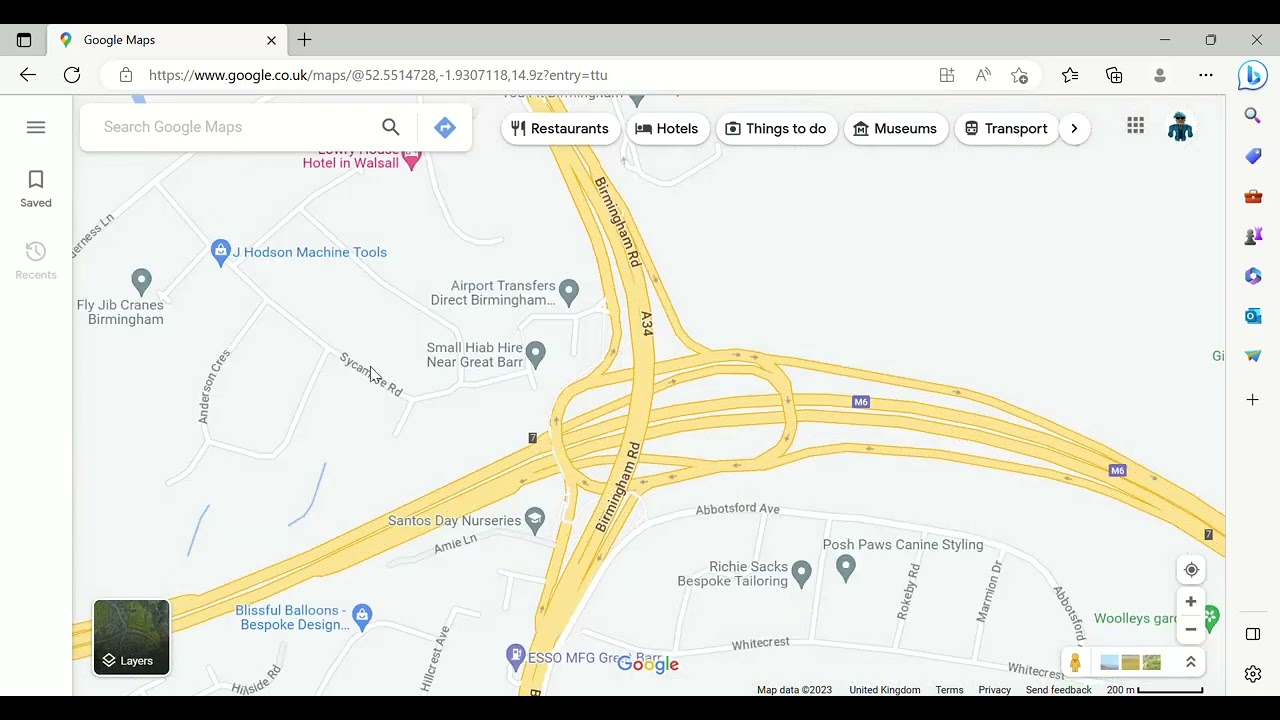Click United Kingdom link
Viewport: 1280px width, 720px height.
(885, 690)
